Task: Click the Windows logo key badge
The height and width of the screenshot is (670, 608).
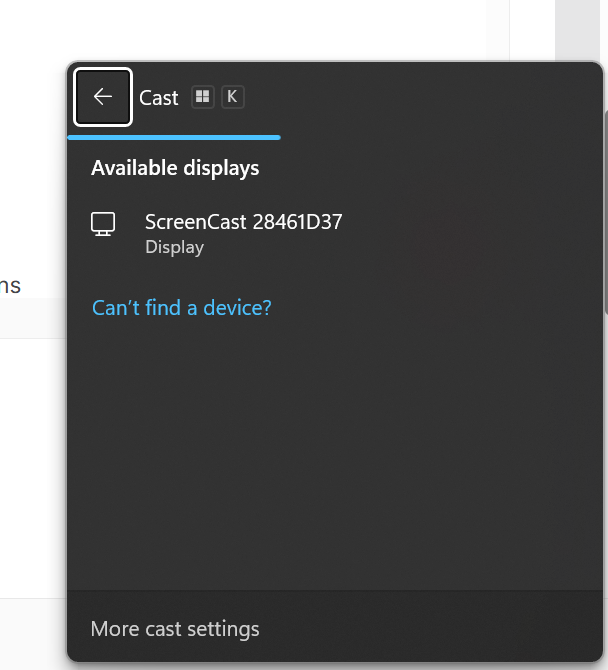Action: pos(203,97)
